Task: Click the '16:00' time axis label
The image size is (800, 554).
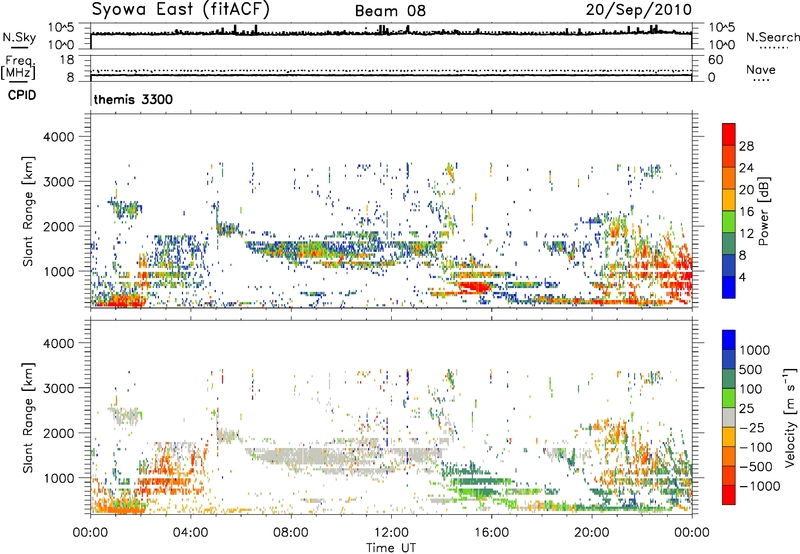Action: tap(491, 533)
